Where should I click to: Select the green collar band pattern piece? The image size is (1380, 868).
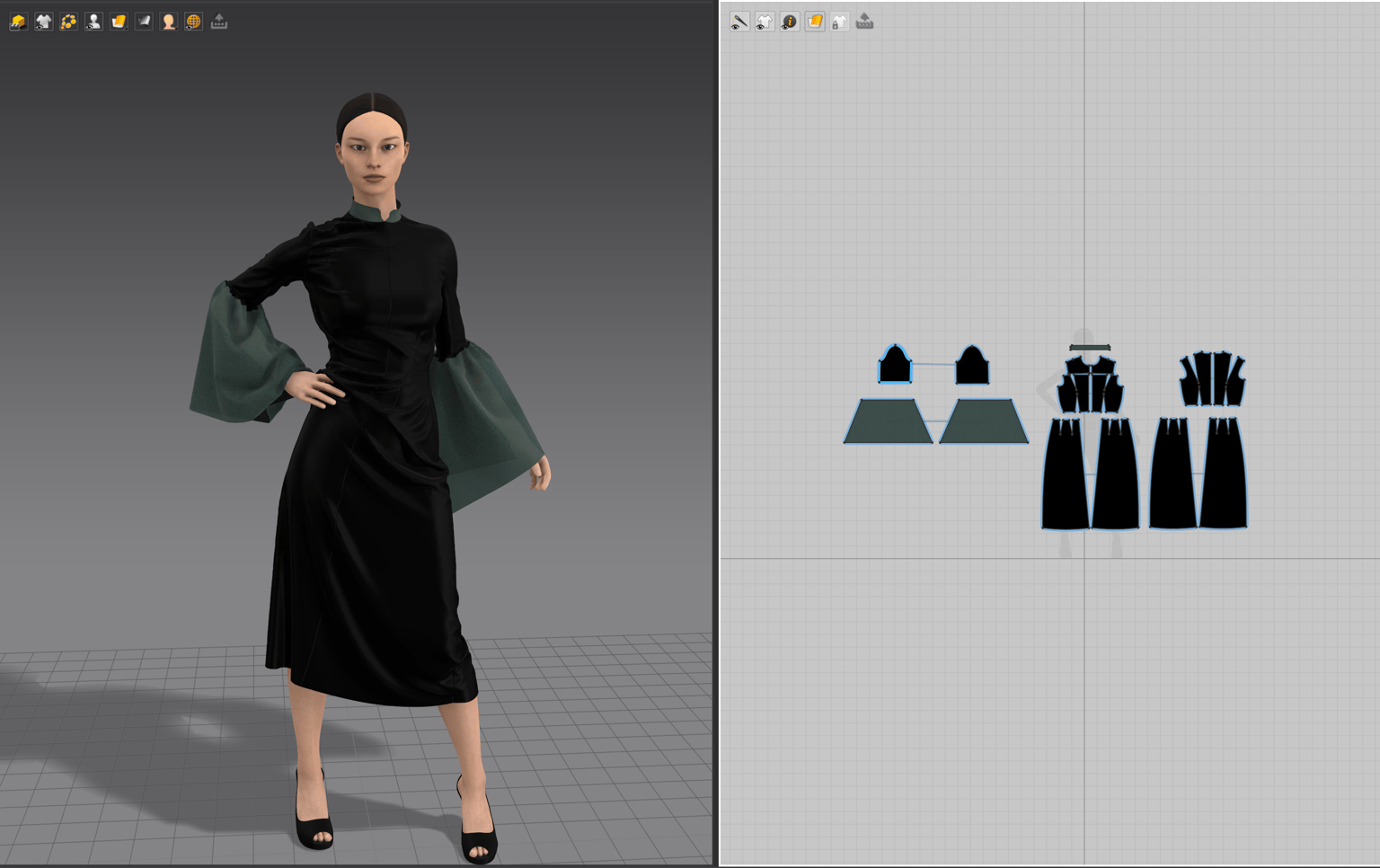pyautogui.click(x=1090, y=348)
